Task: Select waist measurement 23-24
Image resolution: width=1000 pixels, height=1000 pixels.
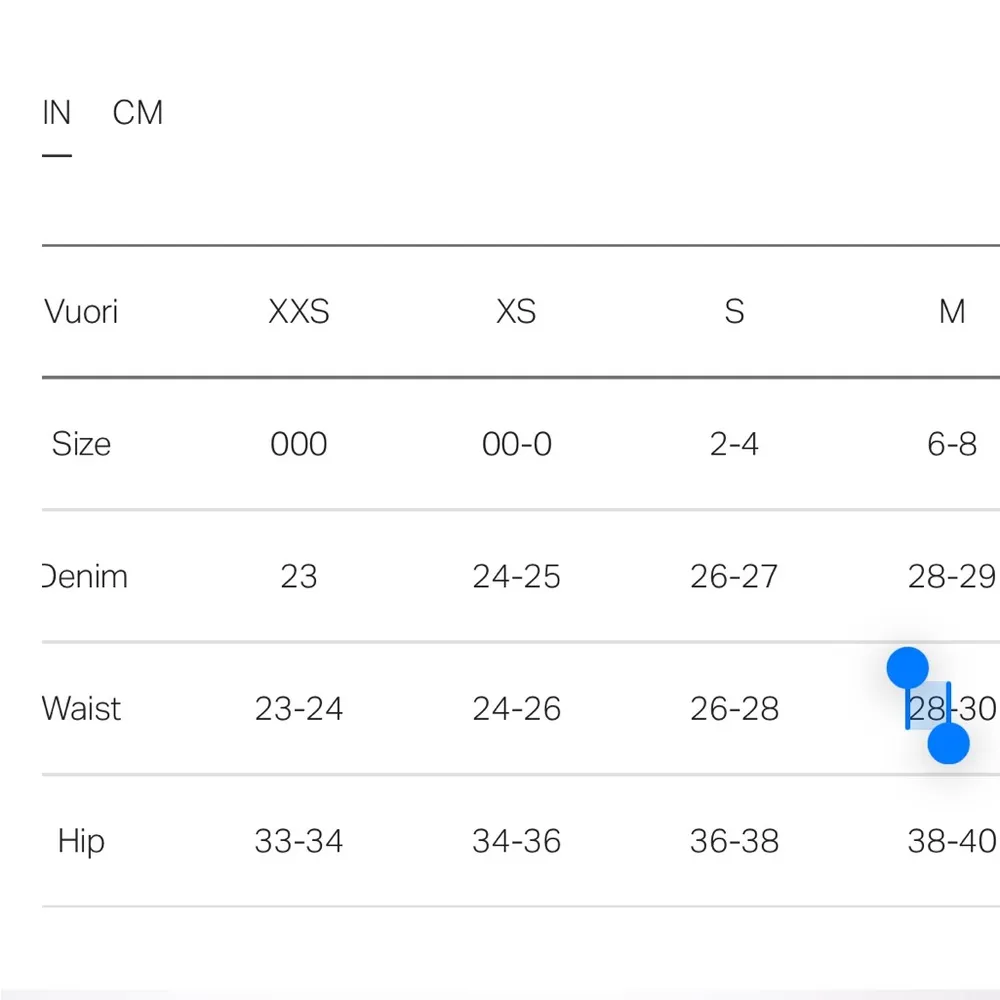Action: [x=299, y=709]
